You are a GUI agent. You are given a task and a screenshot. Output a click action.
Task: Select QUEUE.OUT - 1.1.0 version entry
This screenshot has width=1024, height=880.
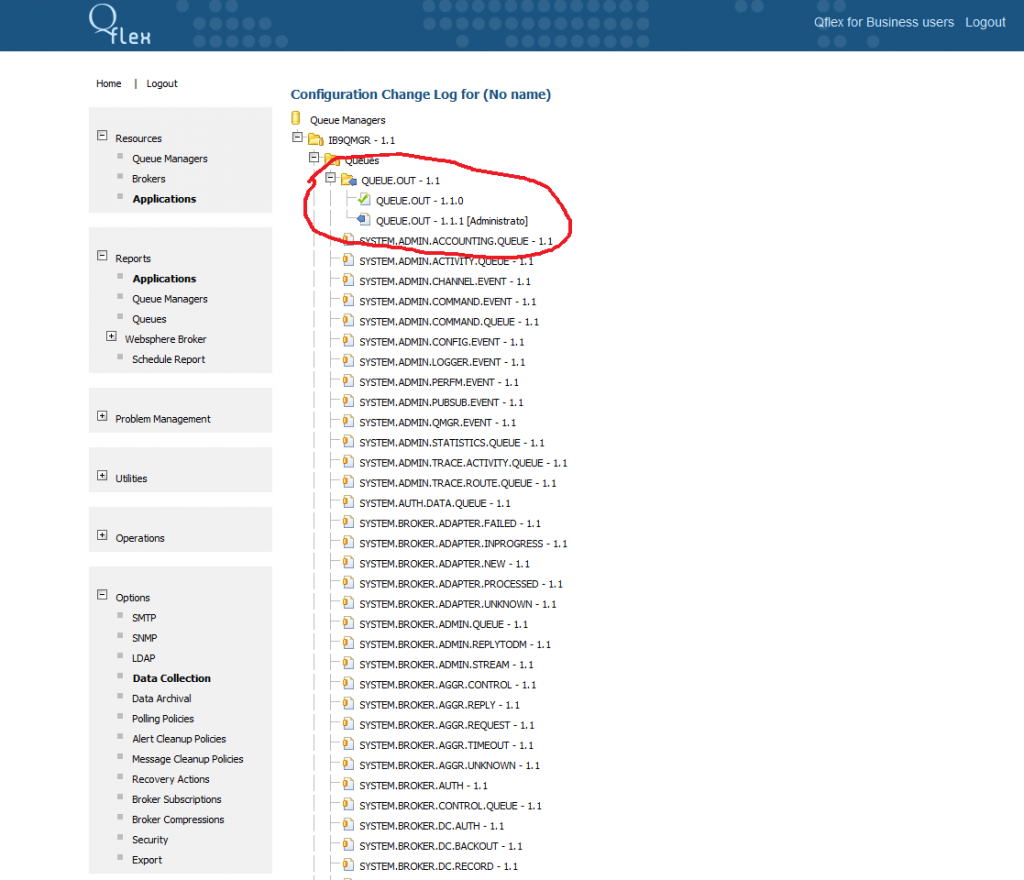pyautogui.click(x=420, y=201)
